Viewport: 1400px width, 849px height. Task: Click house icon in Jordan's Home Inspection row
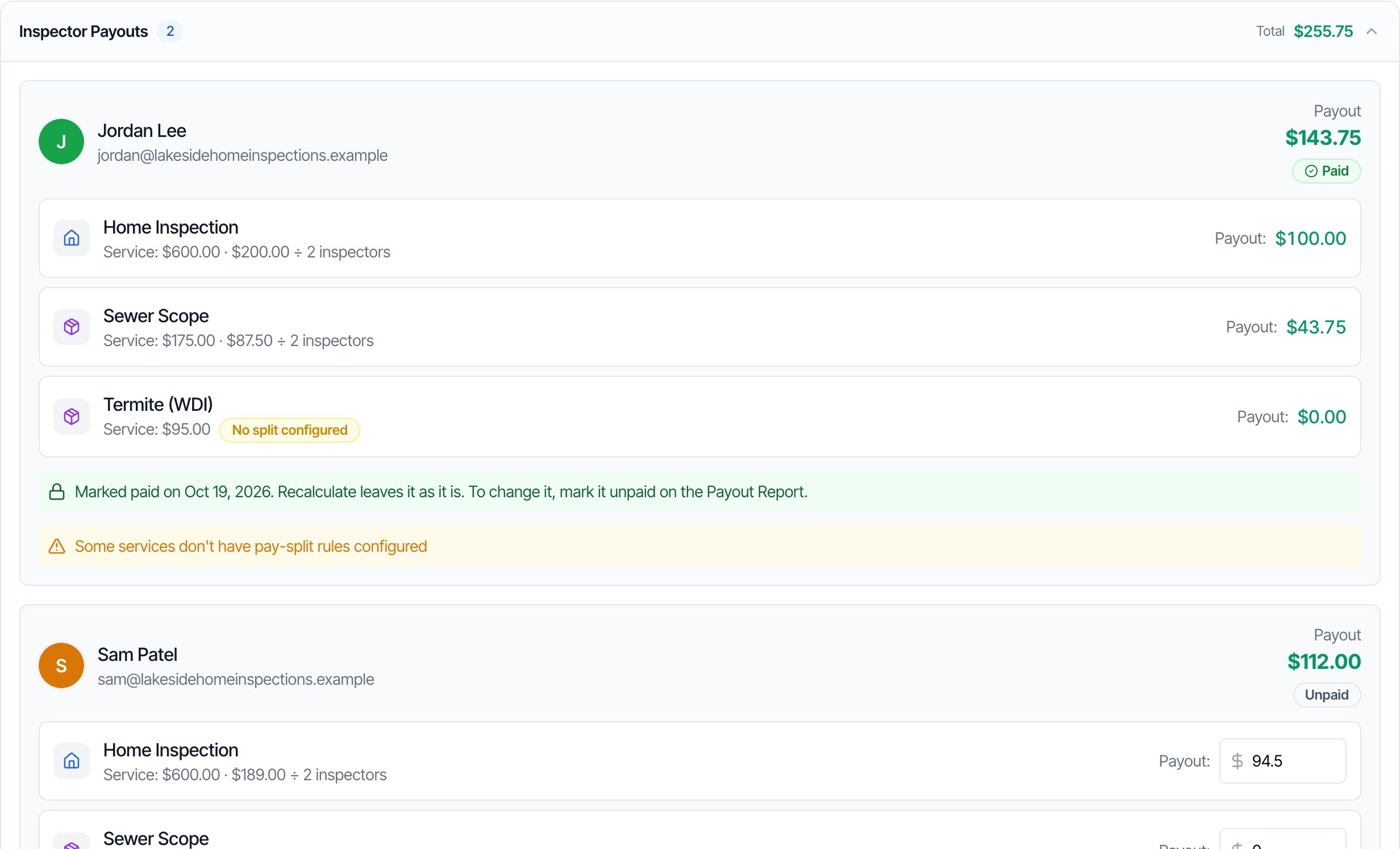[72, 238]
